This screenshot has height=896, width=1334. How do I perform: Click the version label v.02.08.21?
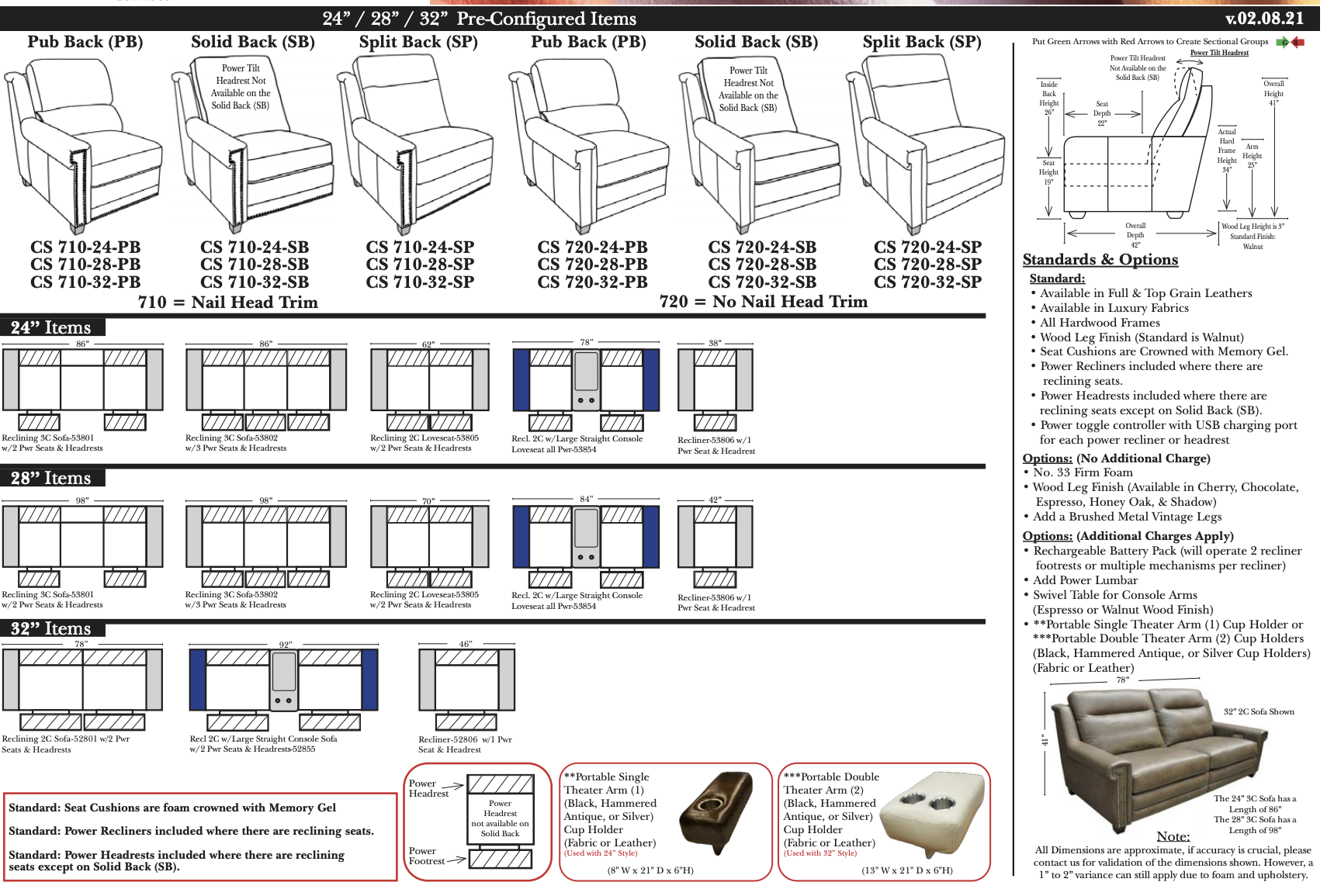(x=1264, y=19)
